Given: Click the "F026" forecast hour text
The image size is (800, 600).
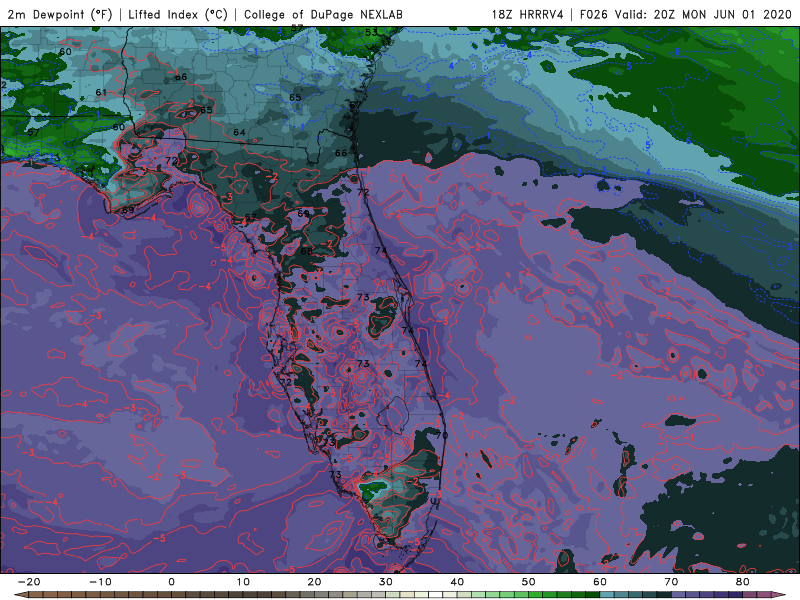Looking at the screenshot, I should [x=593, y=14].
